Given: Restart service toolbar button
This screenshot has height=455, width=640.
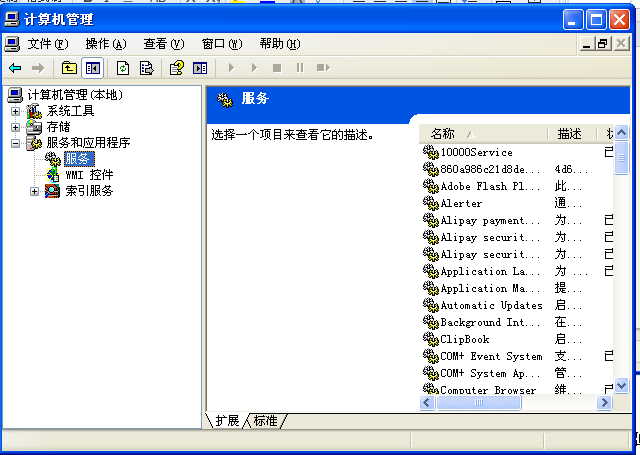Looking at the screenshot, I should pos(323,68).
